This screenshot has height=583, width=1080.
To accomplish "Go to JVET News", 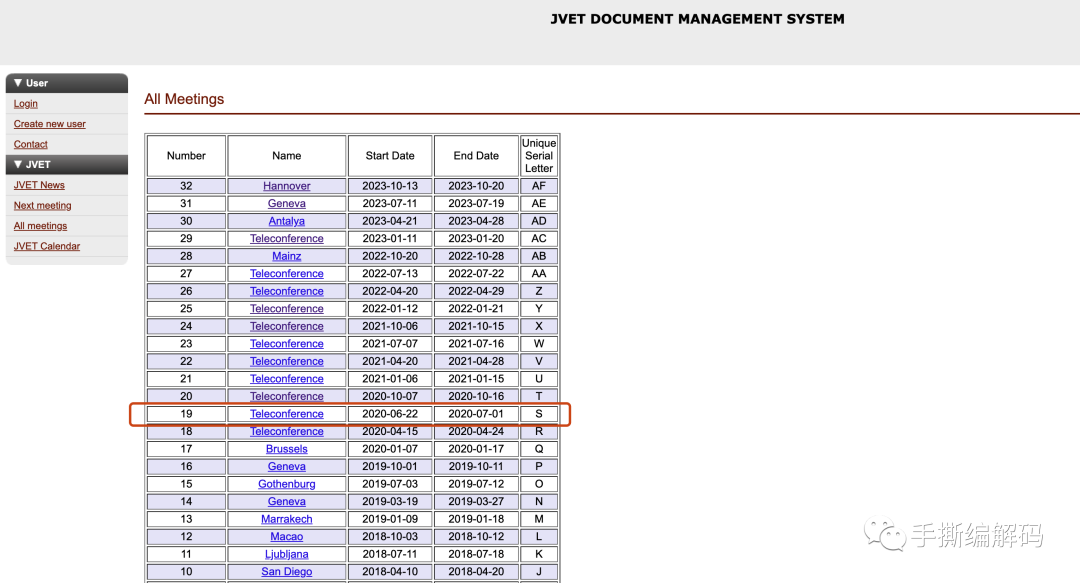I will tap(39, 185).
